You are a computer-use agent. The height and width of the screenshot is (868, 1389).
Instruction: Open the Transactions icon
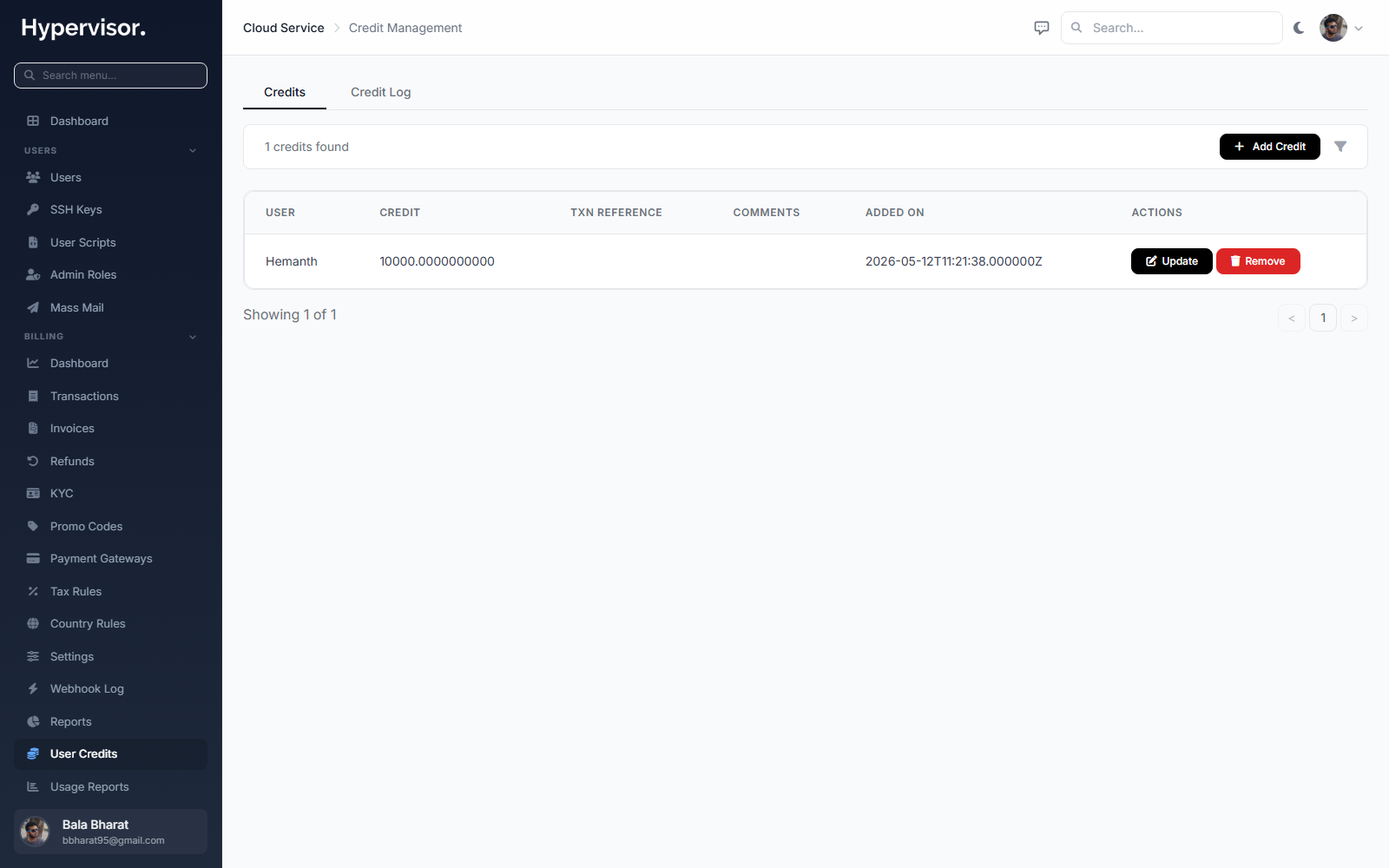point(33,396)
